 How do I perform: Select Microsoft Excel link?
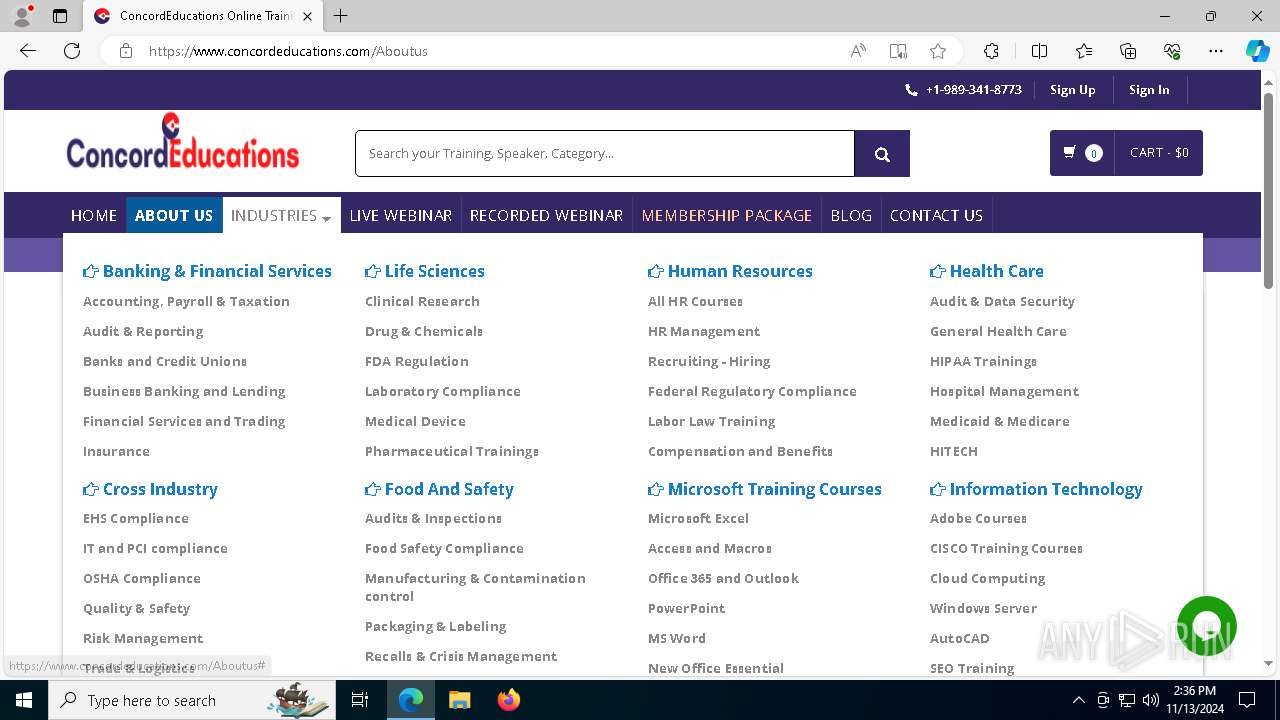tap(698, 518)
